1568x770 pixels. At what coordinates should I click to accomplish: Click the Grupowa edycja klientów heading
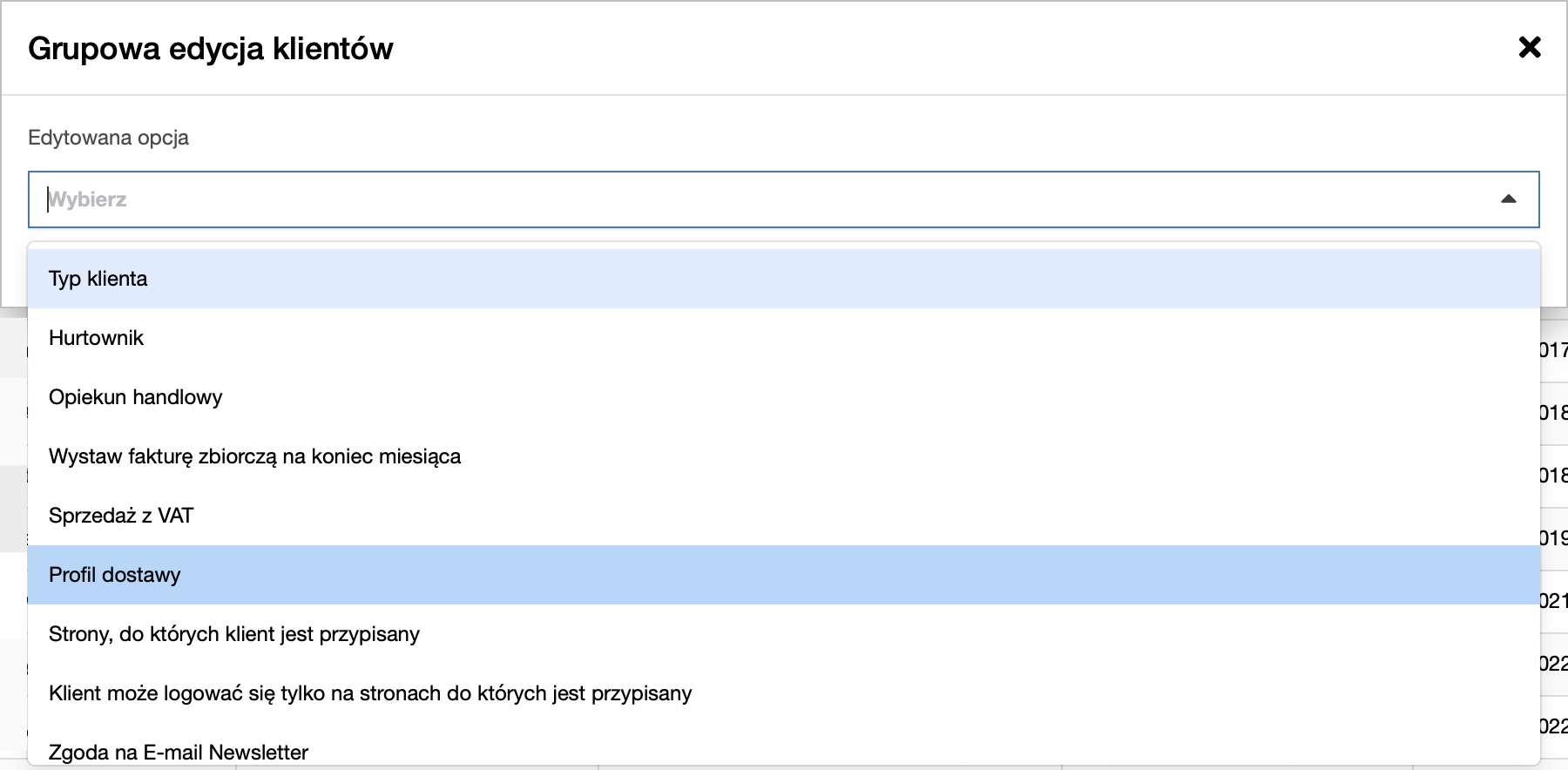pos(211,49)
